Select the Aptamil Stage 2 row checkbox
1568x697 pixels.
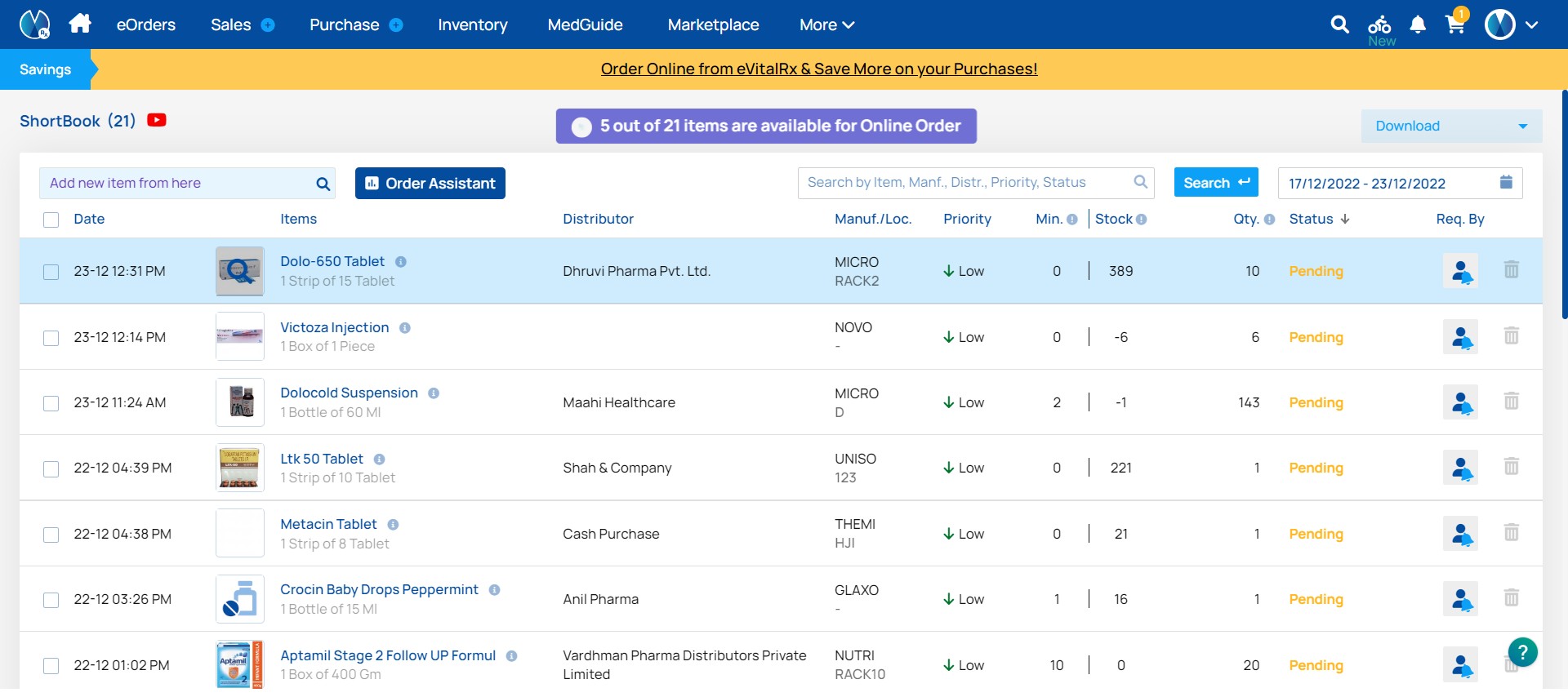51,666
